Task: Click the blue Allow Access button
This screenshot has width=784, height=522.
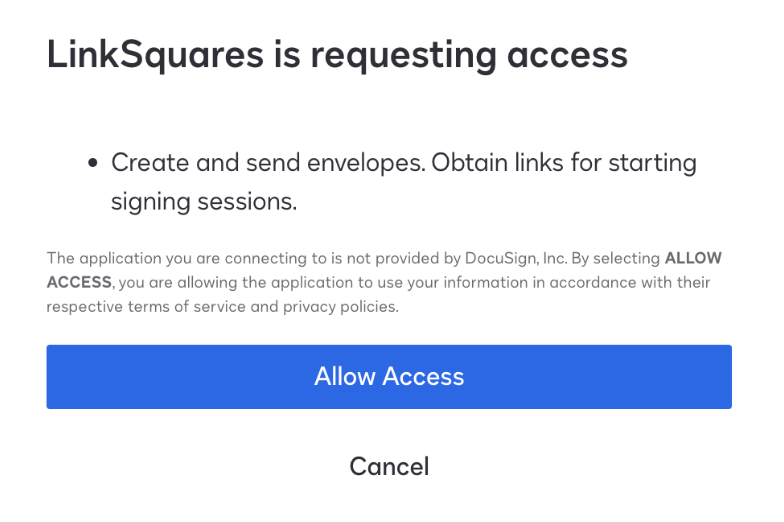Action: [x=389, y=376]
